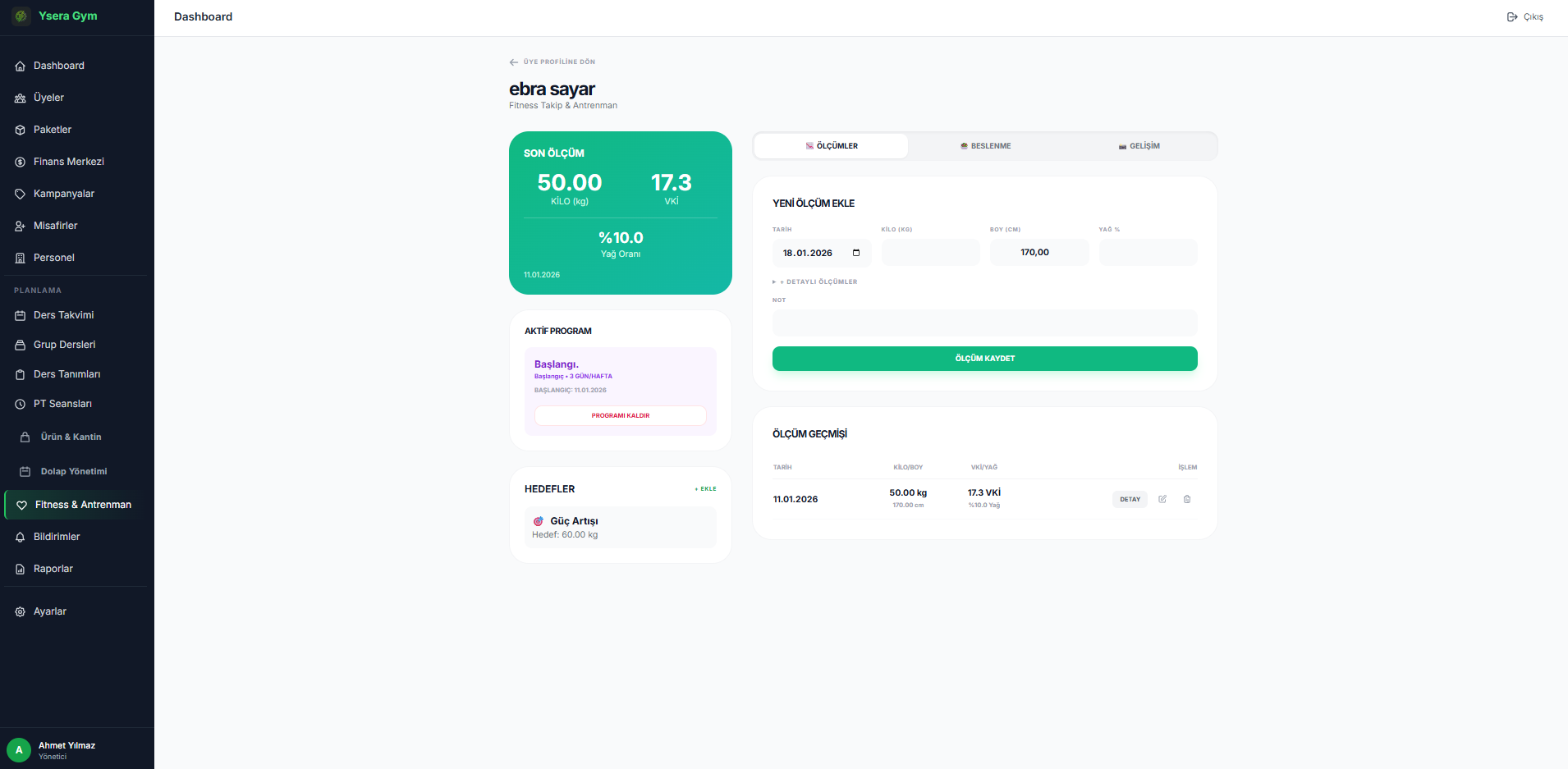Expand Ürün & Kantin sidebar item
Viewport: 1568px width, 769px height.
tap(71, 437)
